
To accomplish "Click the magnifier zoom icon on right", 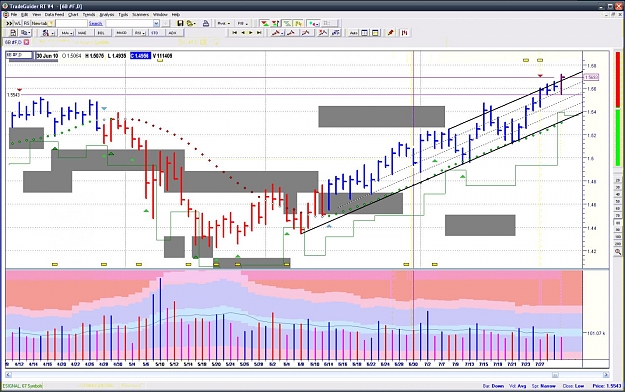I will click(618, 251).
